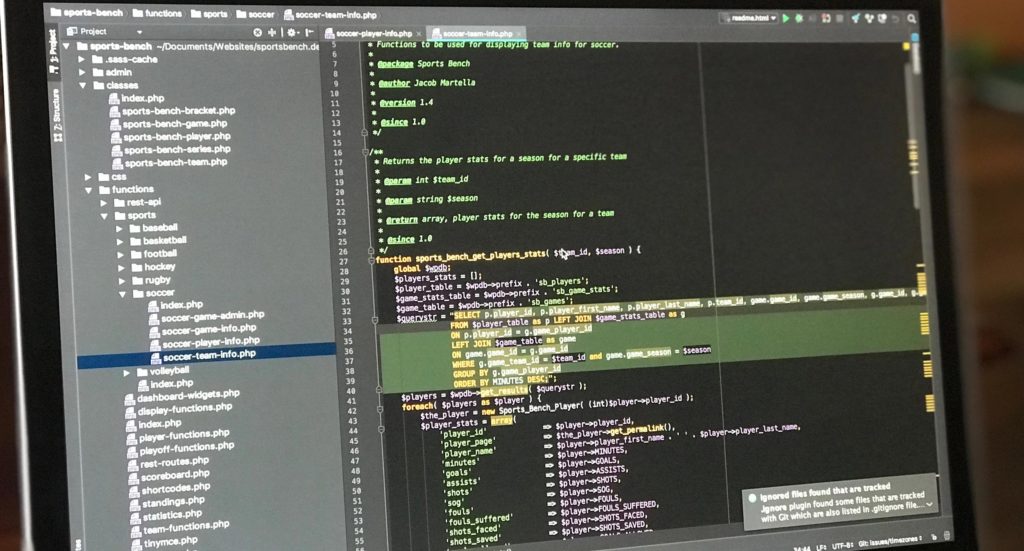Open sports-bench-game.php in the tree
This screenshot has width=1024, height=551.
click(168, 124)
